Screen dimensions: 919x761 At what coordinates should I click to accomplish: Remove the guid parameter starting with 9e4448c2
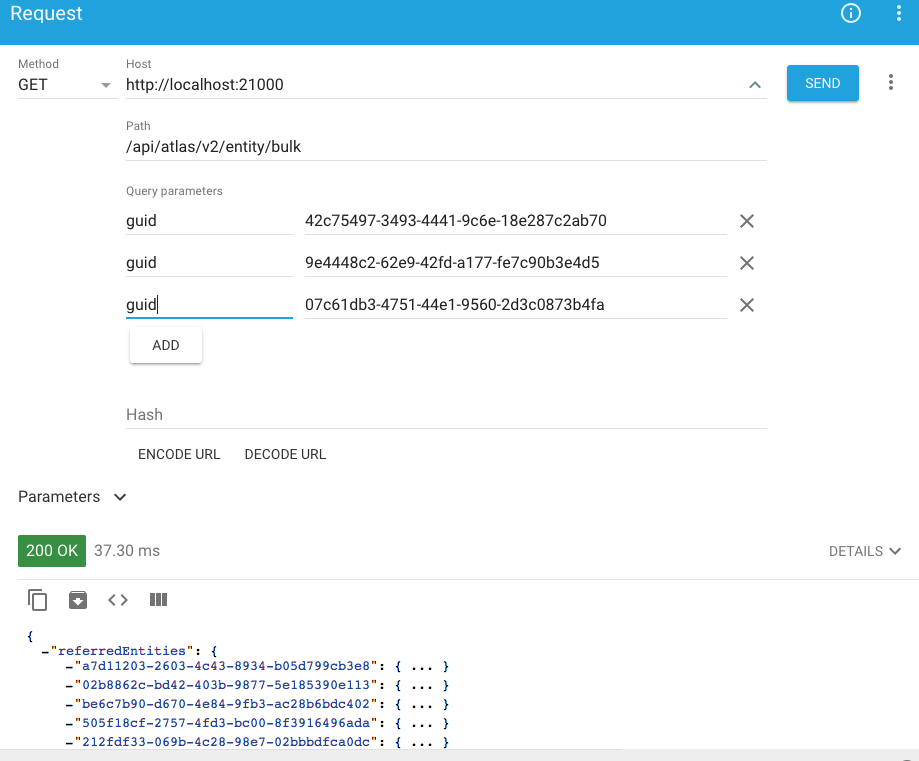pyautogui.click(x=746, y=263)
